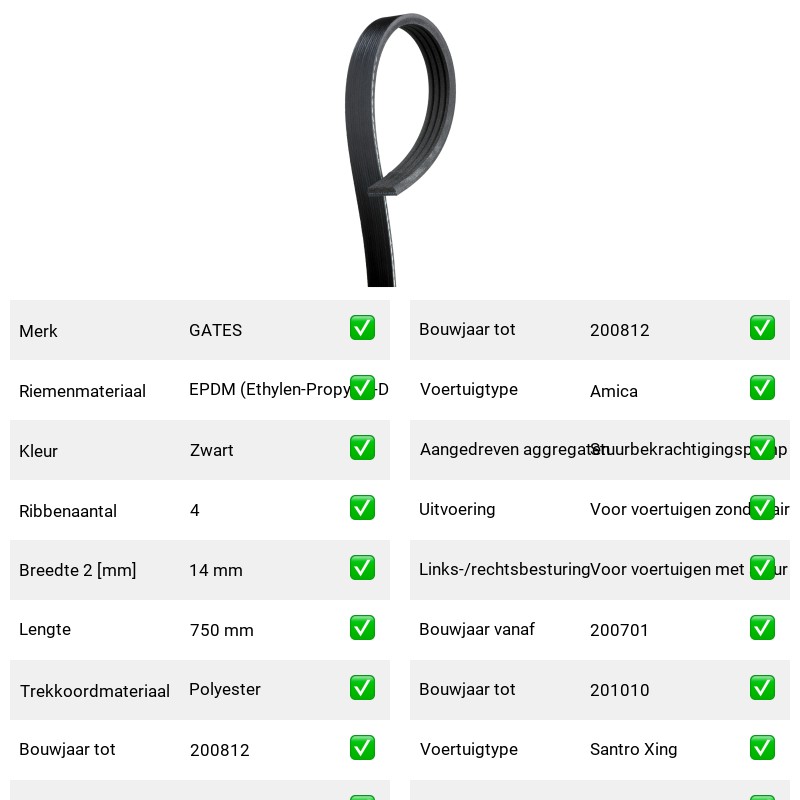This screenshot has height=800, width=800.
Task: Click the green checkmark next to GATES
Action: [x=362, y=328]
